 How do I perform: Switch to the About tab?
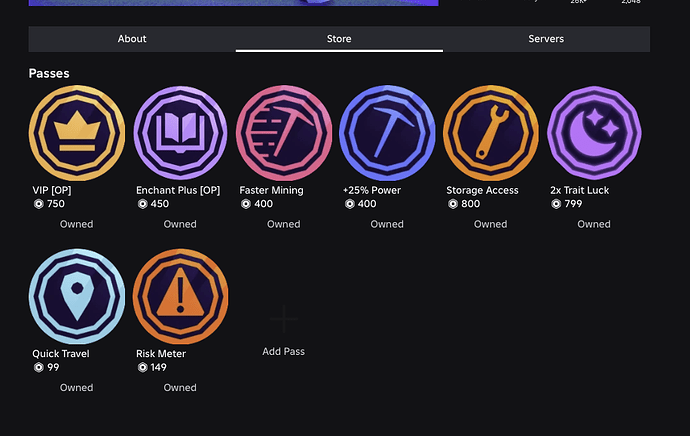132,39
